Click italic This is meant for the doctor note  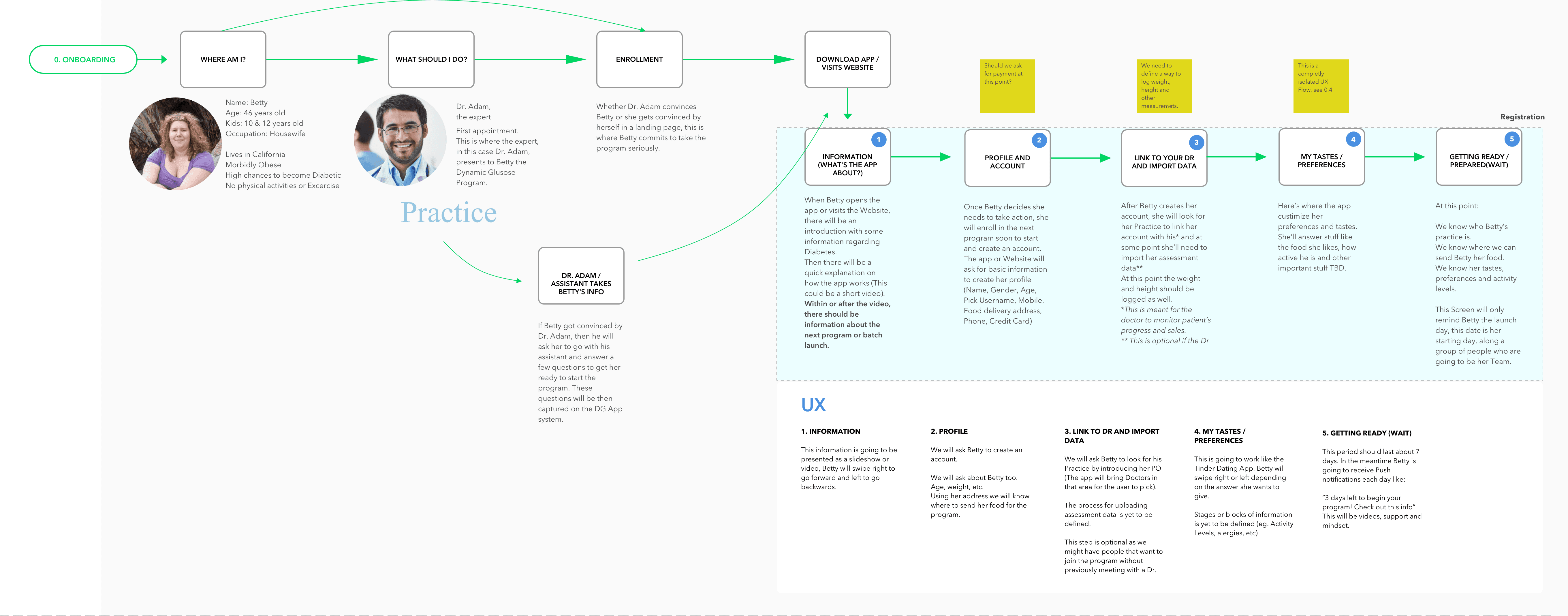(x=1166, y=320)
